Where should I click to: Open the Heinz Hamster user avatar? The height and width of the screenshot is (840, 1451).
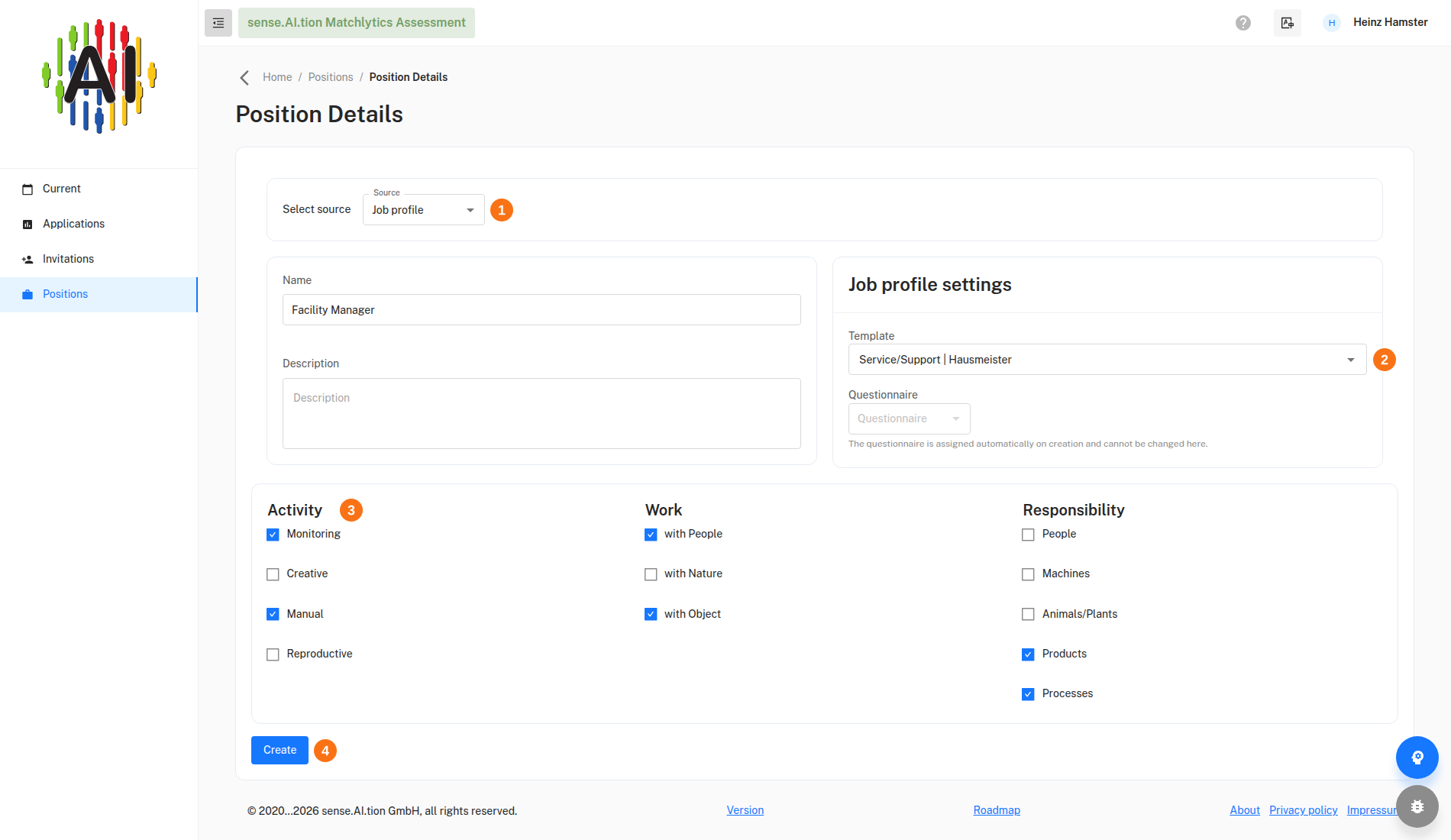point(1332,23)
